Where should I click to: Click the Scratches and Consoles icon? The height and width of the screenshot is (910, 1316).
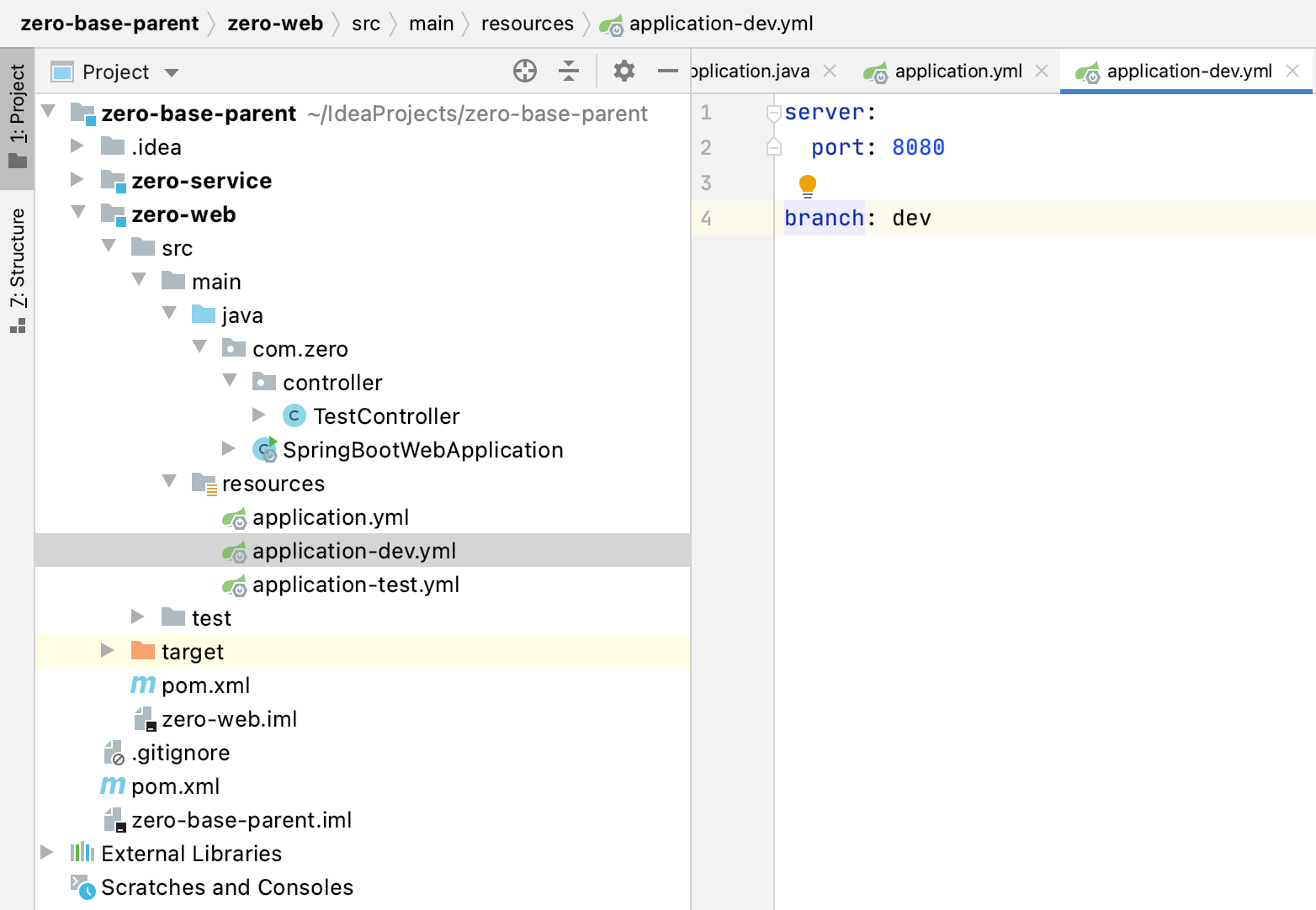[x=82, y=886]
